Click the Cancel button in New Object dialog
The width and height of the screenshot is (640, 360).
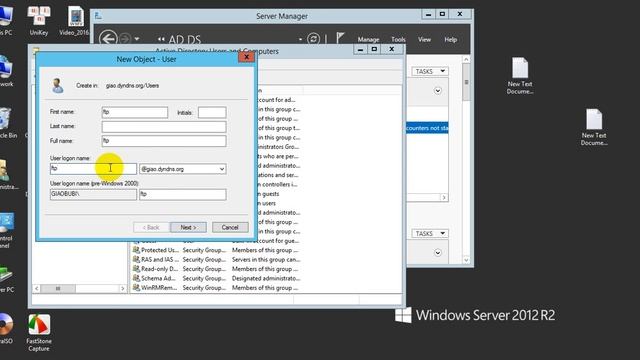tap(230, 227)
